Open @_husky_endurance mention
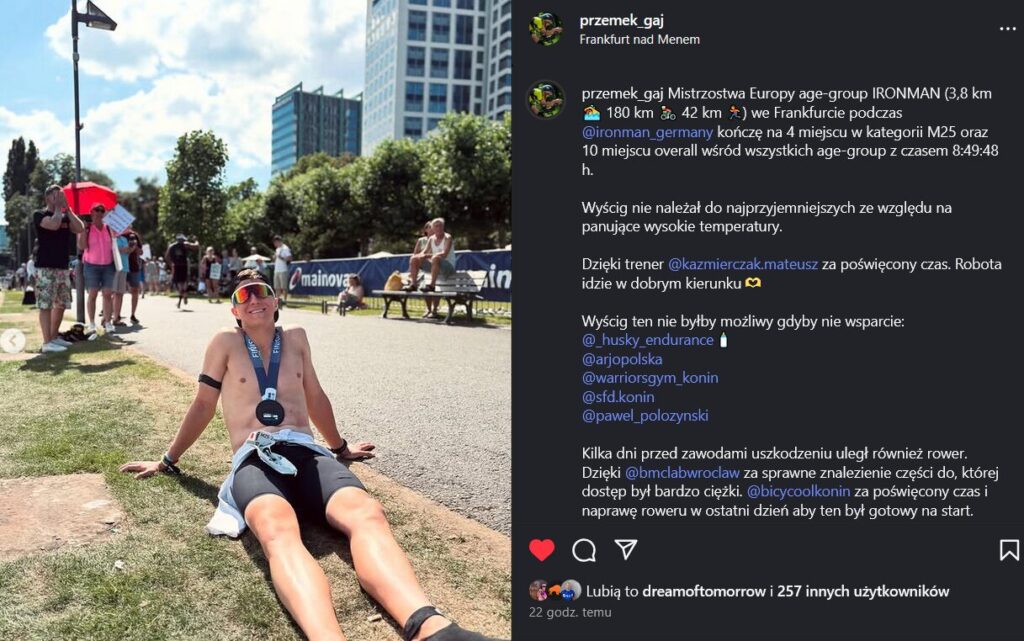Screen dimensions: 1024x641 647,340
